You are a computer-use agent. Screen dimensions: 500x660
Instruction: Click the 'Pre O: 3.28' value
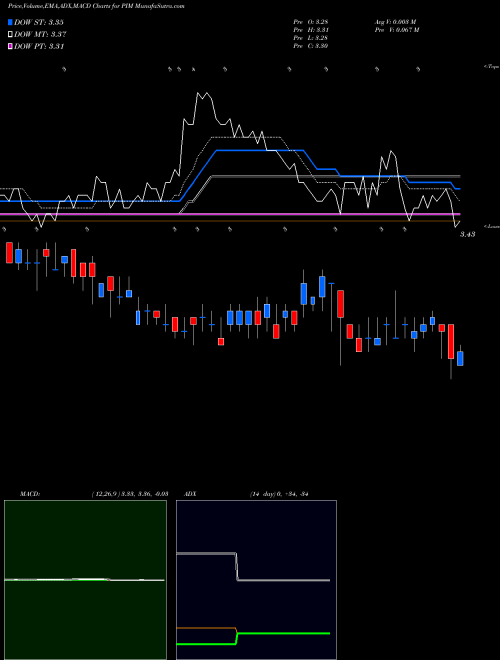pos(311,21)
